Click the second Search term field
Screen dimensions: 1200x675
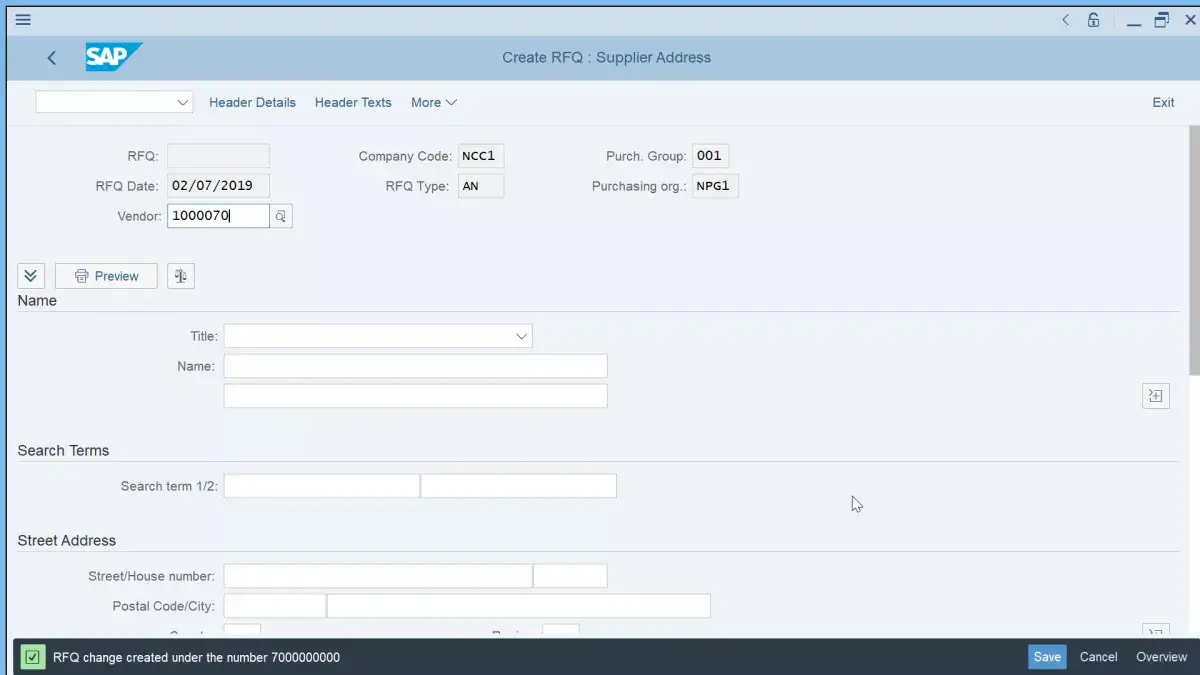coord(519,486)
